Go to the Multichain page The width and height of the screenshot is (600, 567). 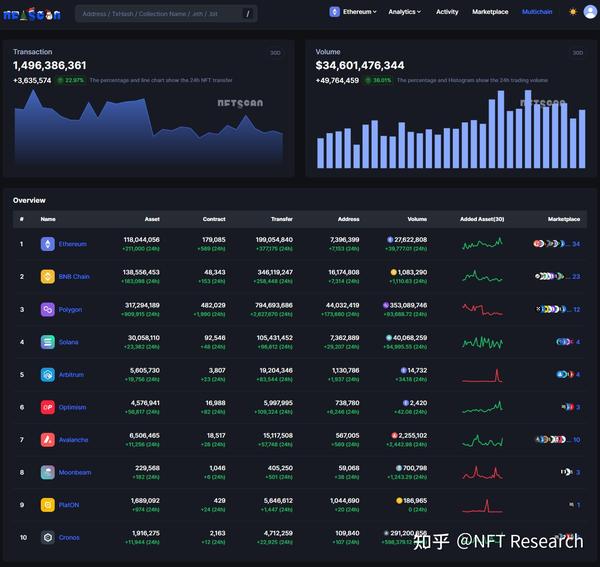click(537, 12)
